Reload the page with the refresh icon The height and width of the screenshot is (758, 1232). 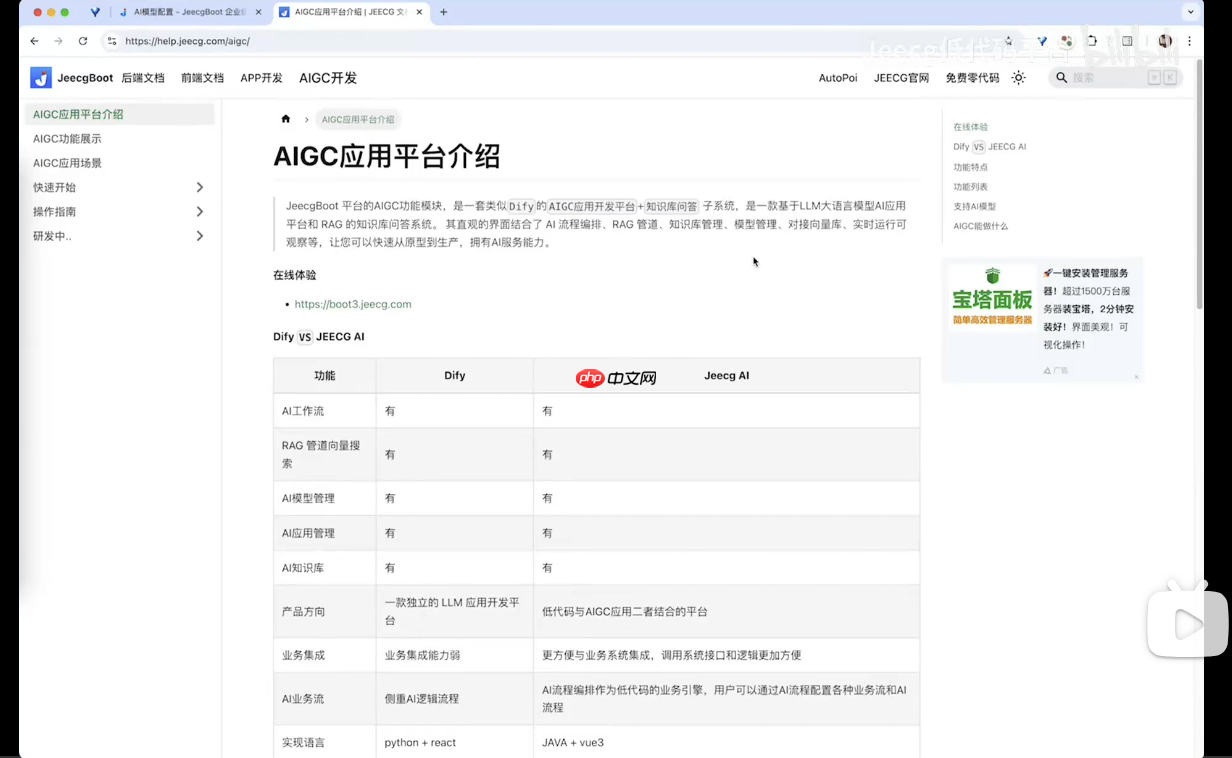tap(82, 41)
